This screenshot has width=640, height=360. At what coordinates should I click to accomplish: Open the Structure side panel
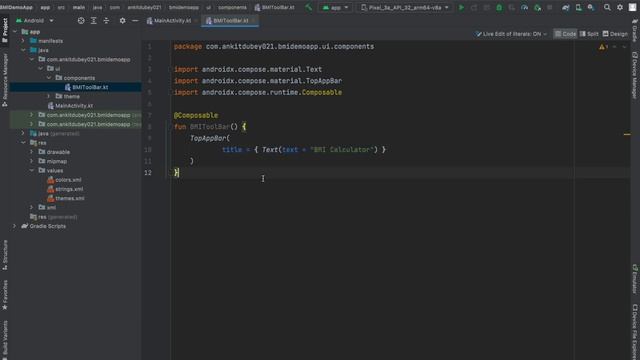coord(5,255)
